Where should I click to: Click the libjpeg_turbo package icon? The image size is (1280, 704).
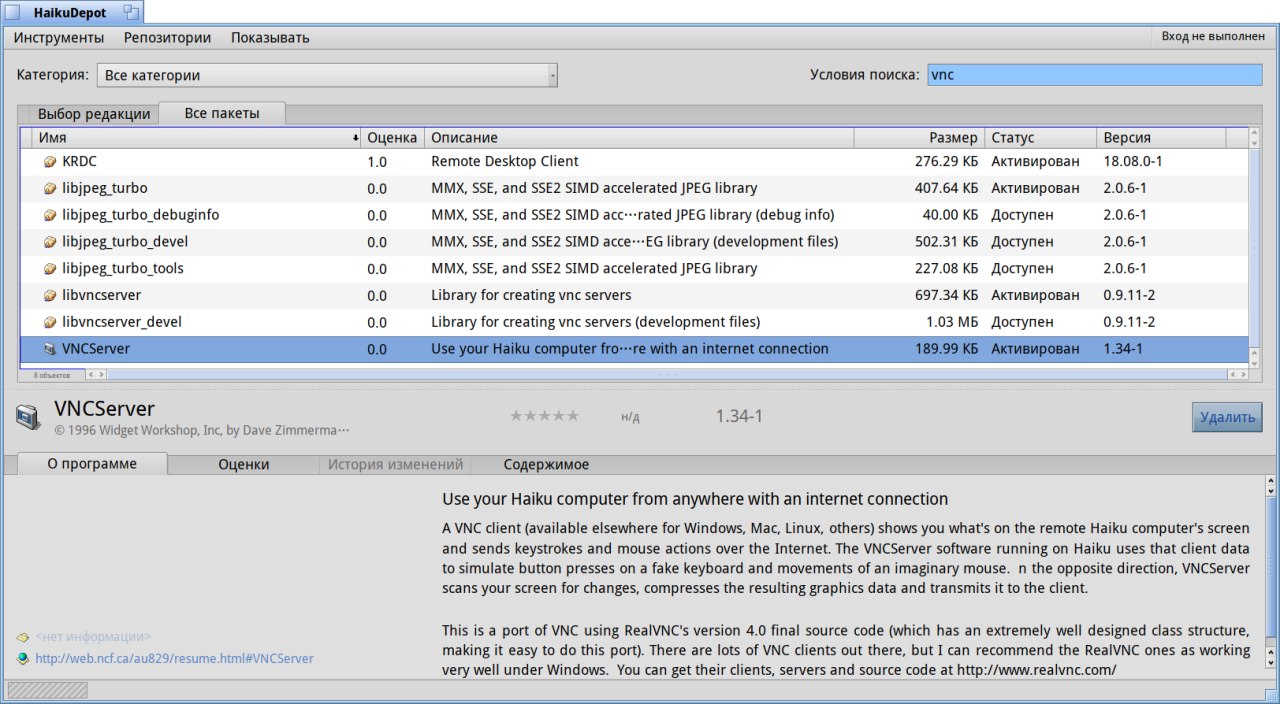click(x=49, y=188)
